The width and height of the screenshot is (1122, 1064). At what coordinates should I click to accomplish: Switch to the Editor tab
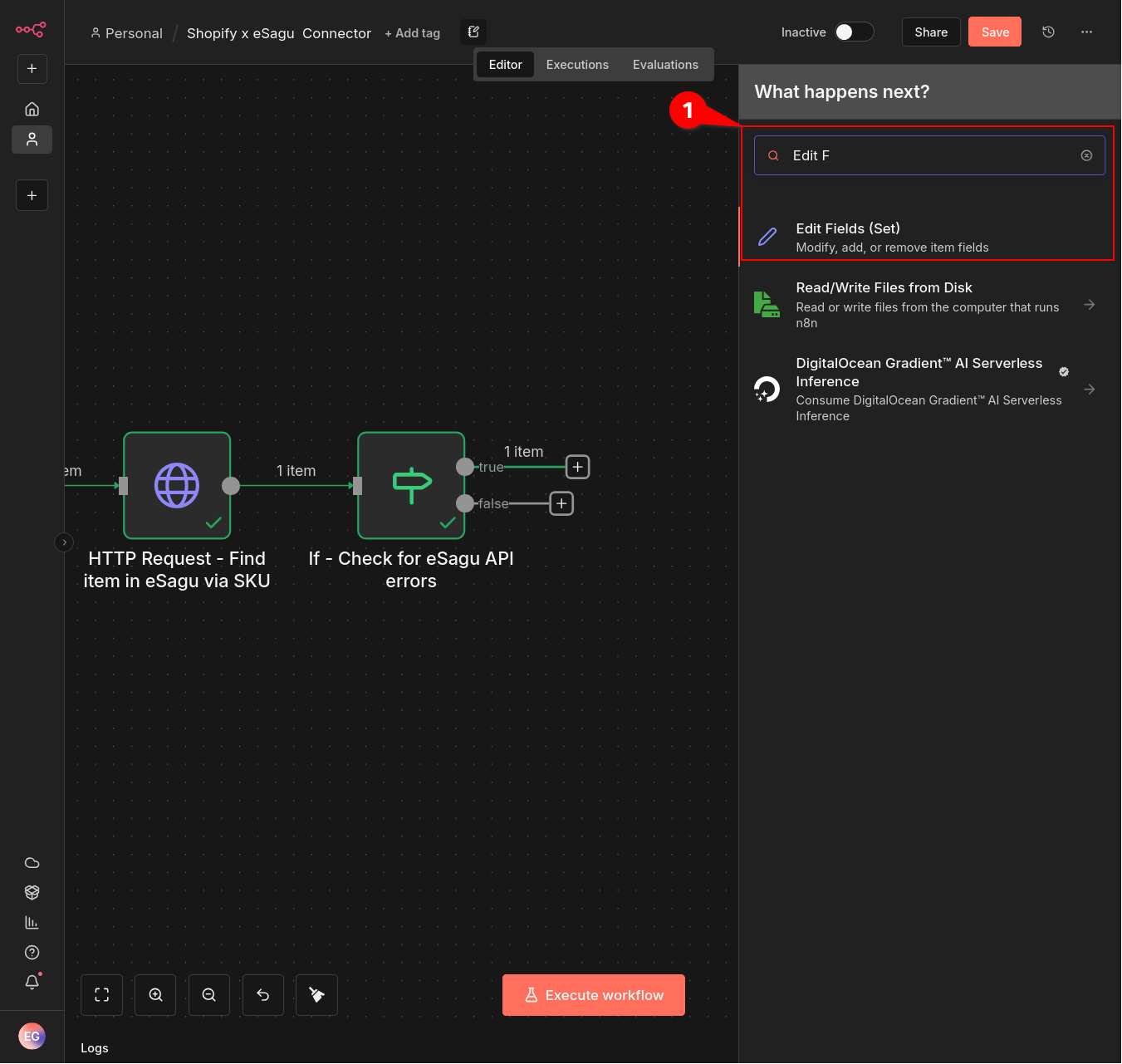[505, 65]
